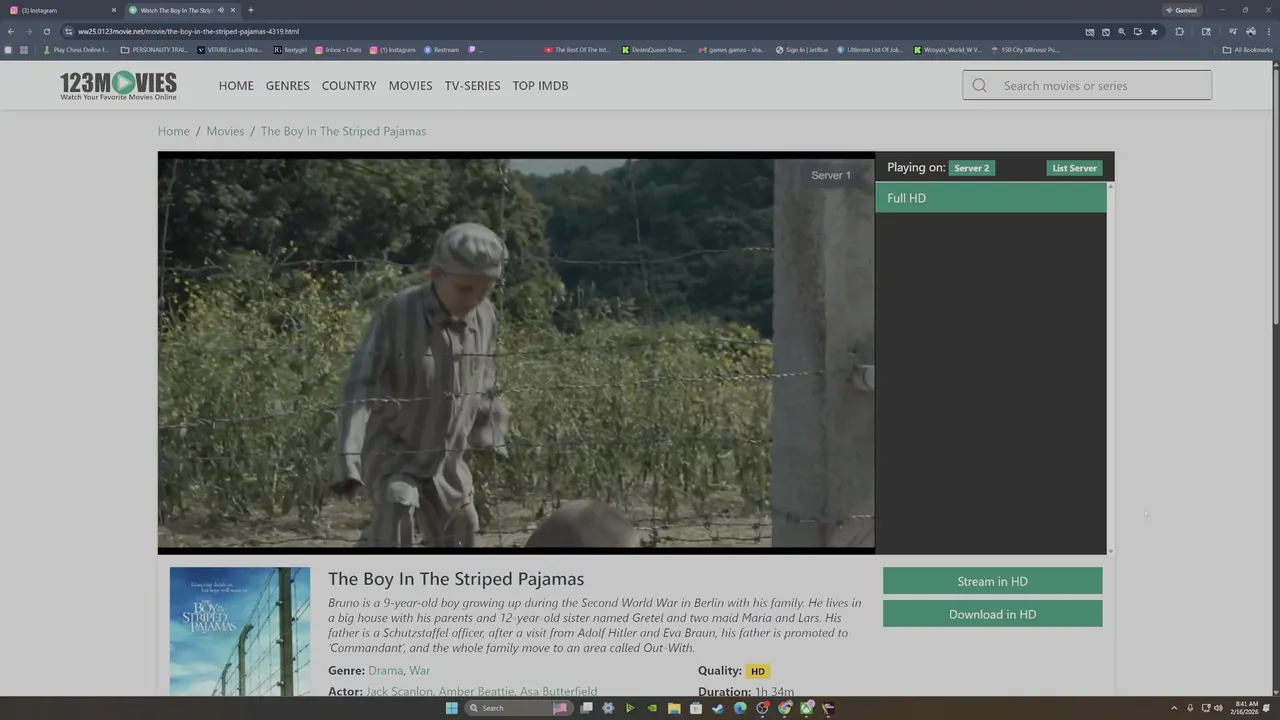Open the Play Chess Online bookmark
Screen dimensions: 1280x720
click(76, 49)
